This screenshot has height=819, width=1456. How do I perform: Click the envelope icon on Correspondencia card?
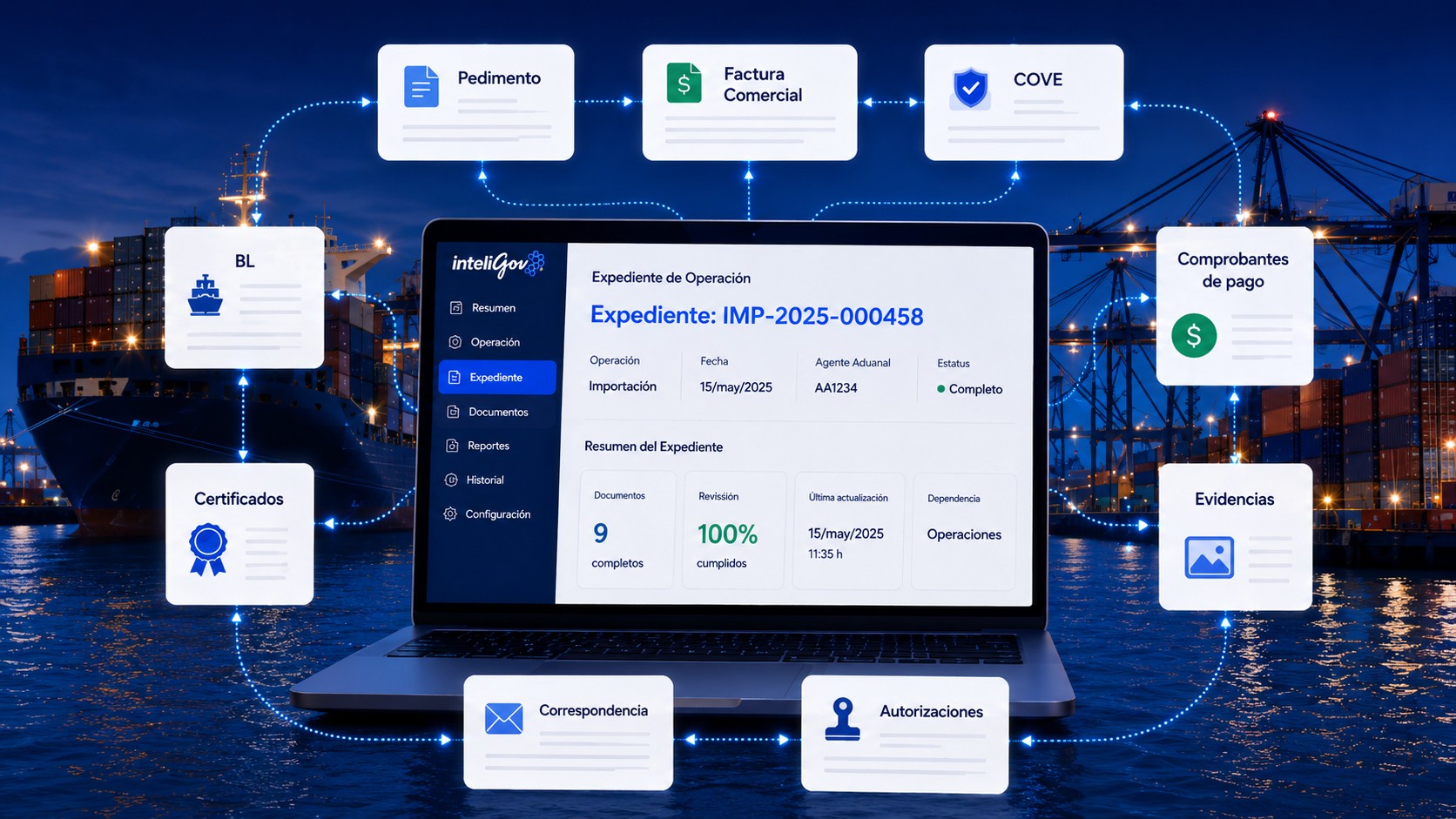(503, 719)
